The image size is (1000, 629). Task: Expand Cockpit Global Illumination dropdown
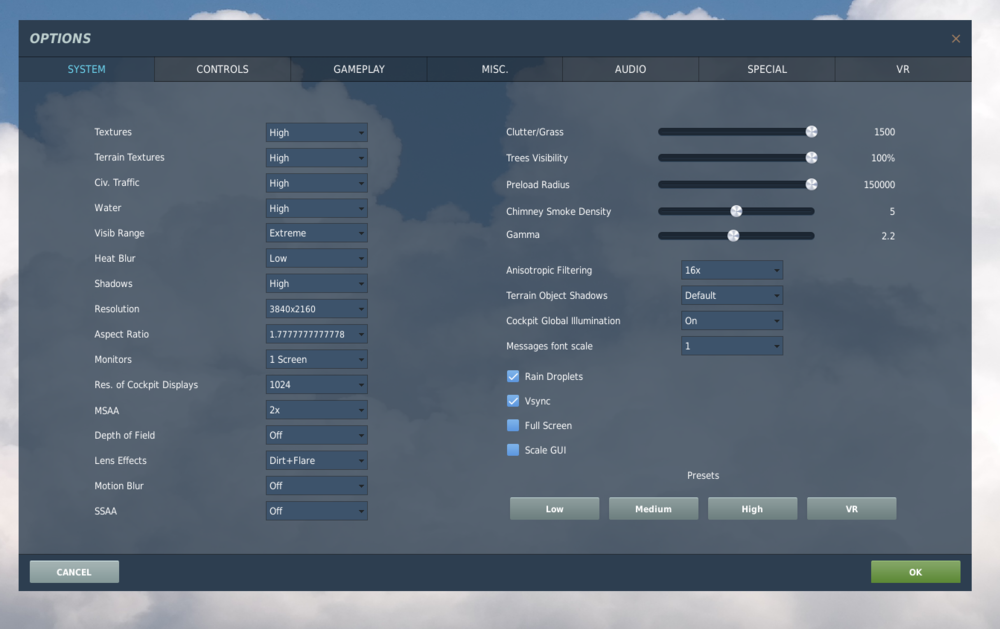coord(732,321)
